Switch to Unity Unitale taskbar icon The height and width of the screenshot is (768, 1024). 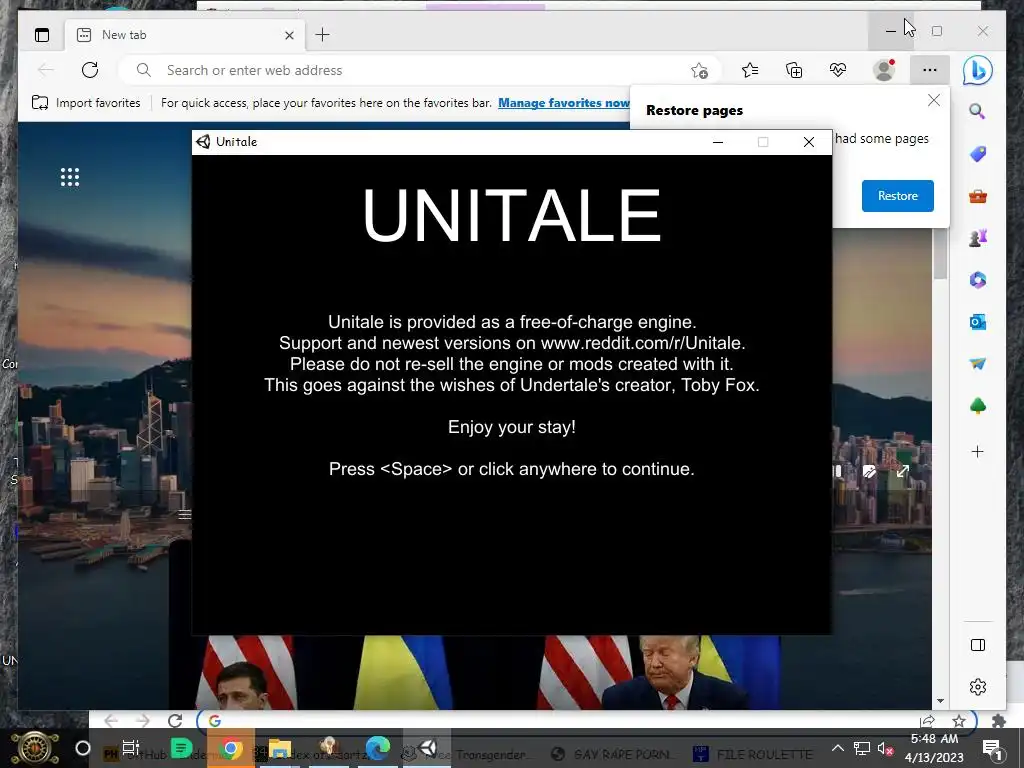click(x=427, y=748)
